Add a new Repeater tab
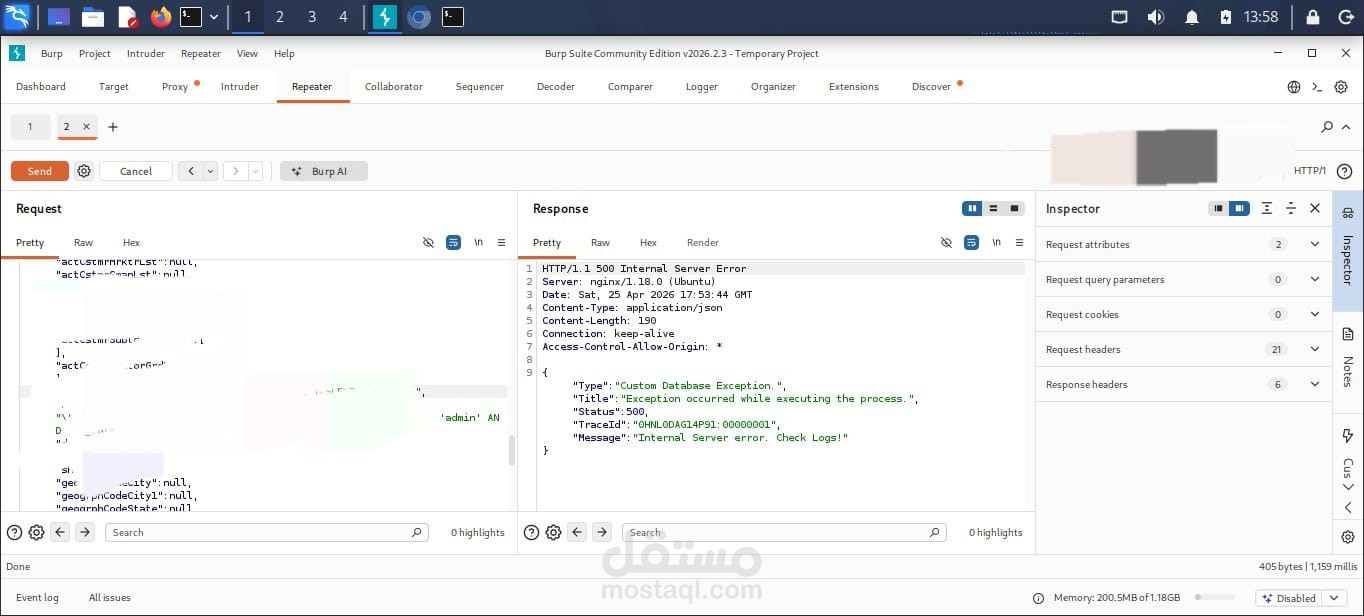The width and height of the screenshot is (1364, 616). tap(113, 127)
